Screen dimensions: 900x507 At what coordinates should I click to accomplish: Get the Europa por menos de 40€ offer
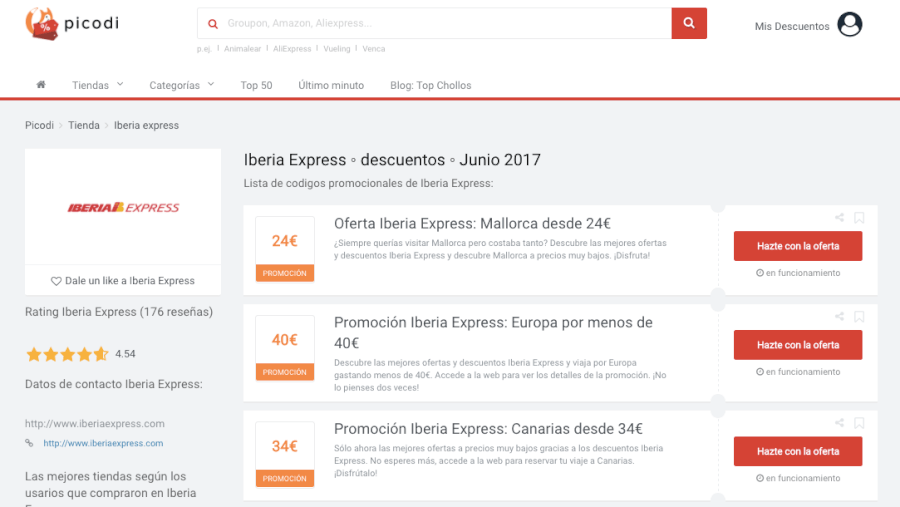click(x=798, y=345)
